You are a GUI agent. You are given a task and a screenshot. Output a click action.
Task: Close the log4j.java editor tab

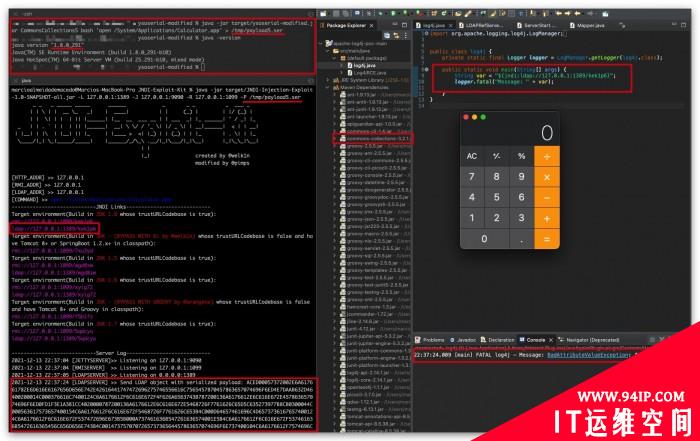(x=450, y=26)
